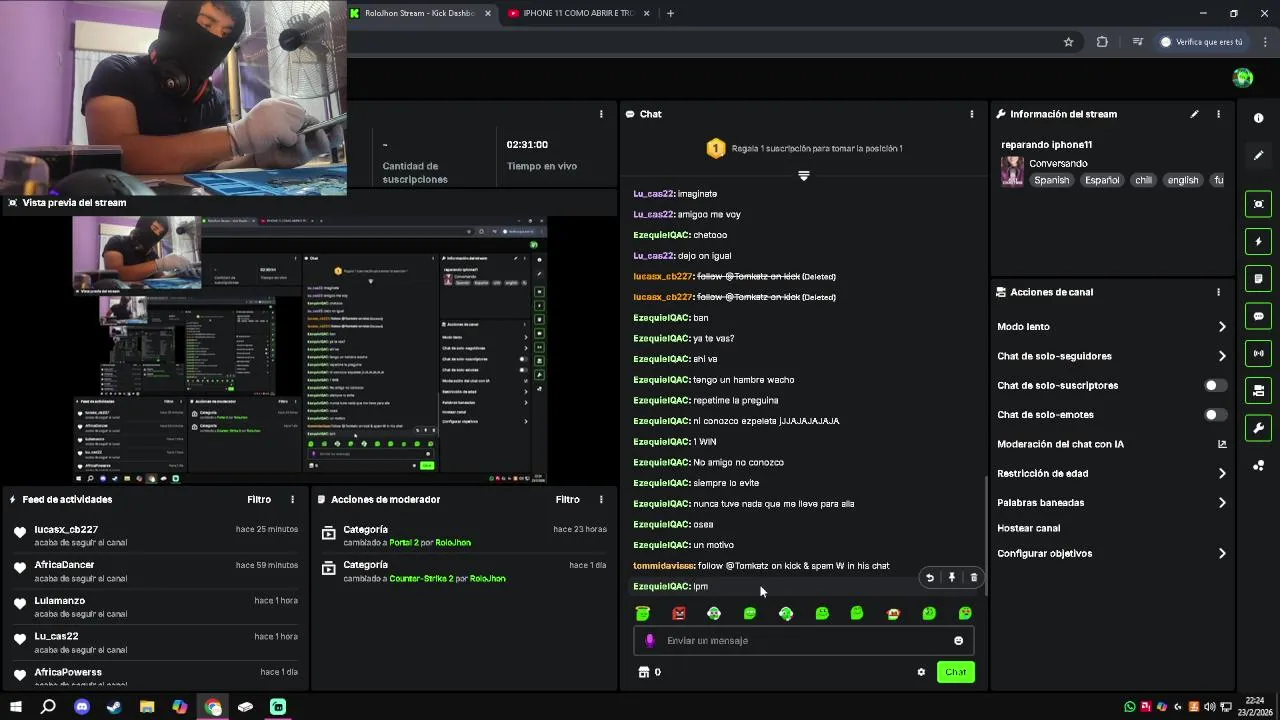Open the broadcast signal sidebar icon

click(1258, 353)
